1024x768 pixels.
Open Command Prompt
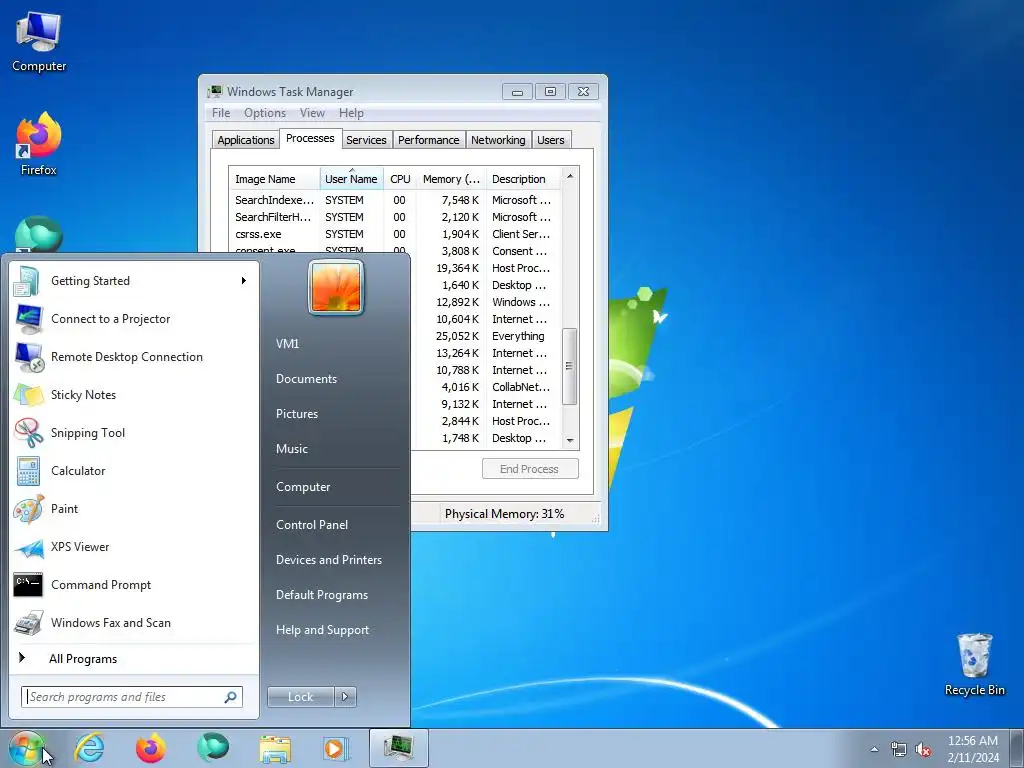tap(134, 584)
